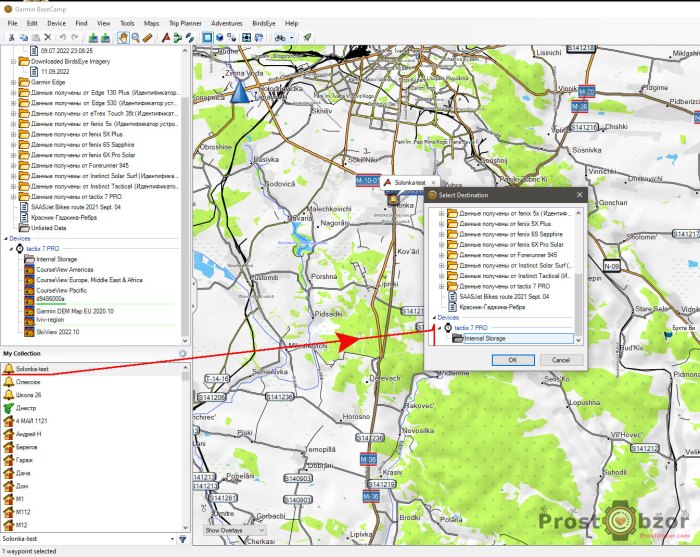The height and width of the screenshot is (557, 700).
Task: Select the 4 МАЙ 1121 waypoint
Action: 32,421
